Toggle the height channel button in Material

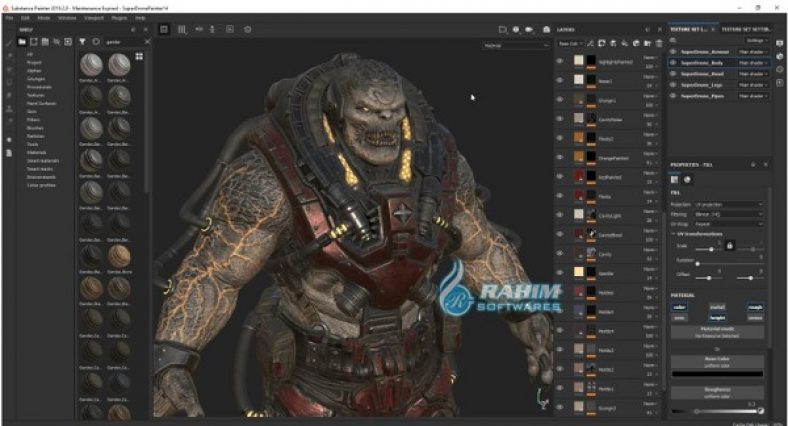pos(718,316)
